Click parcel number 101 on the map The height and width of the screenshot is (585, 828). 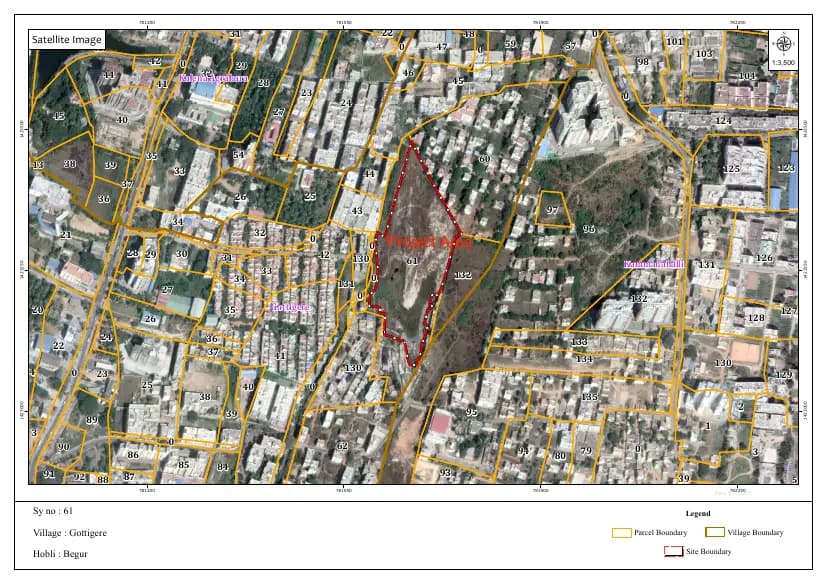674,41
